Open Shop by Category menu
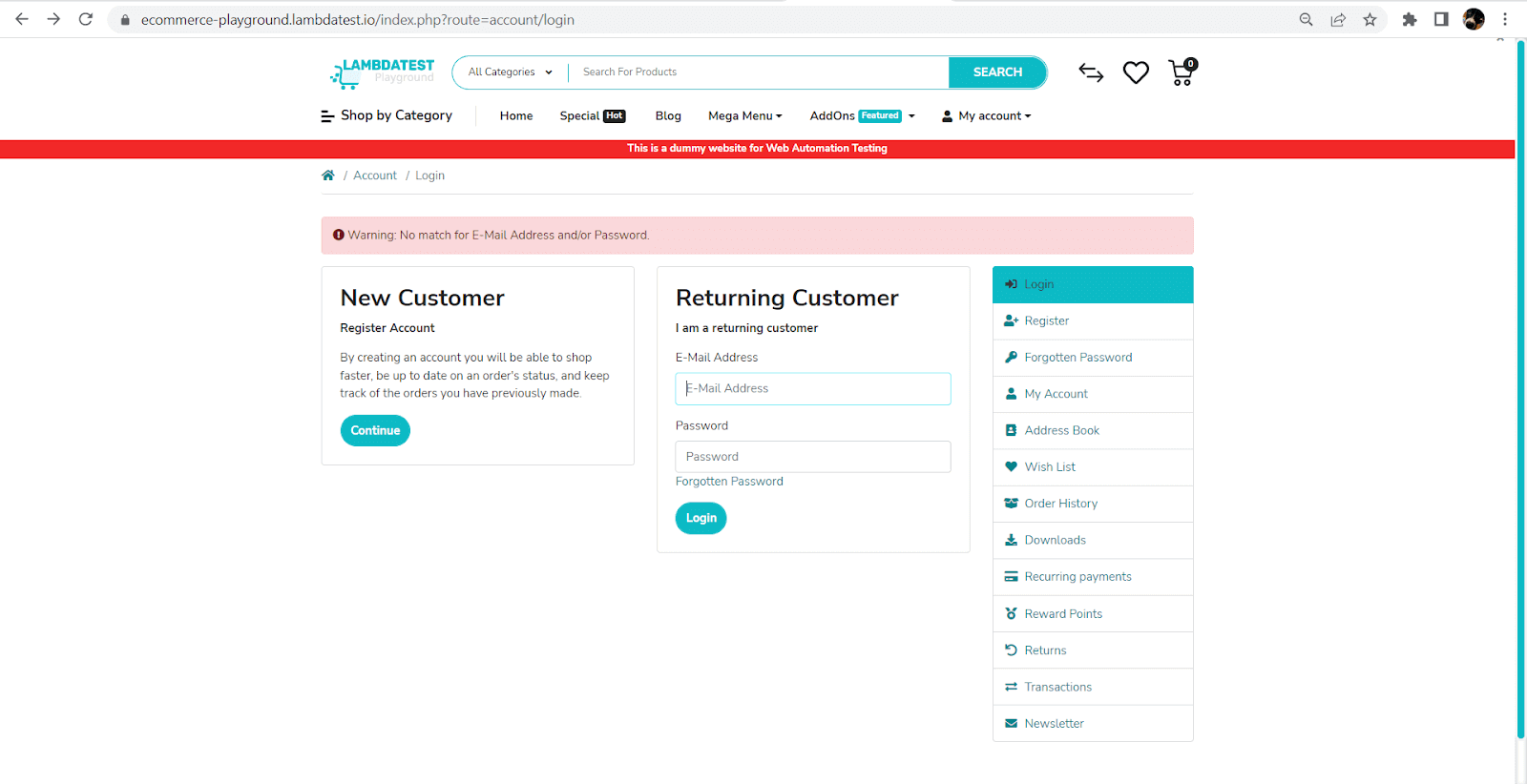The height and width of the screenshot is (784, 1527). [x=387, y=115]
